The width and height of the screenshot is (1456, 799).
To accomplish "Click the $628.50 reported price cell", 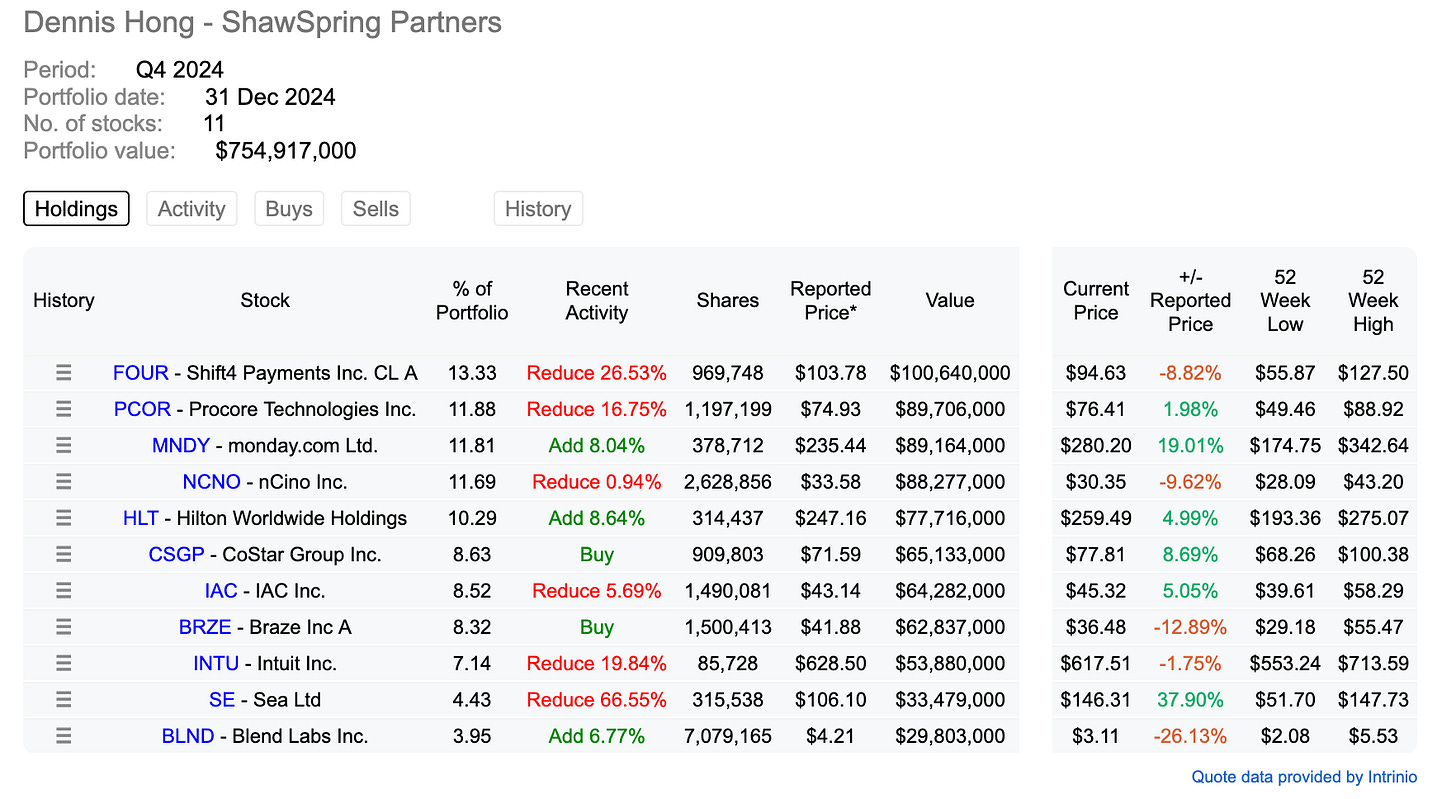I will tap(831, 664).
